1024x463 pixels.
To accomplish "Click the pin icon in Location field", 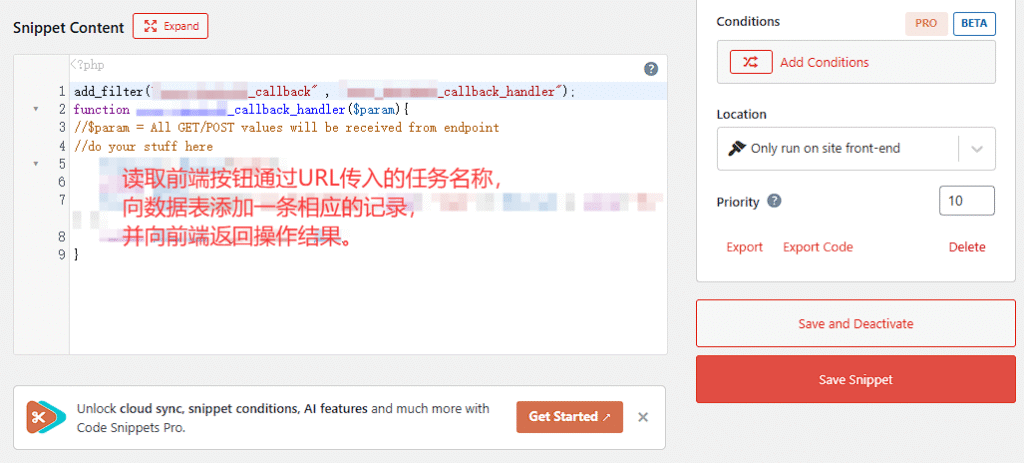I will point(737,148).
